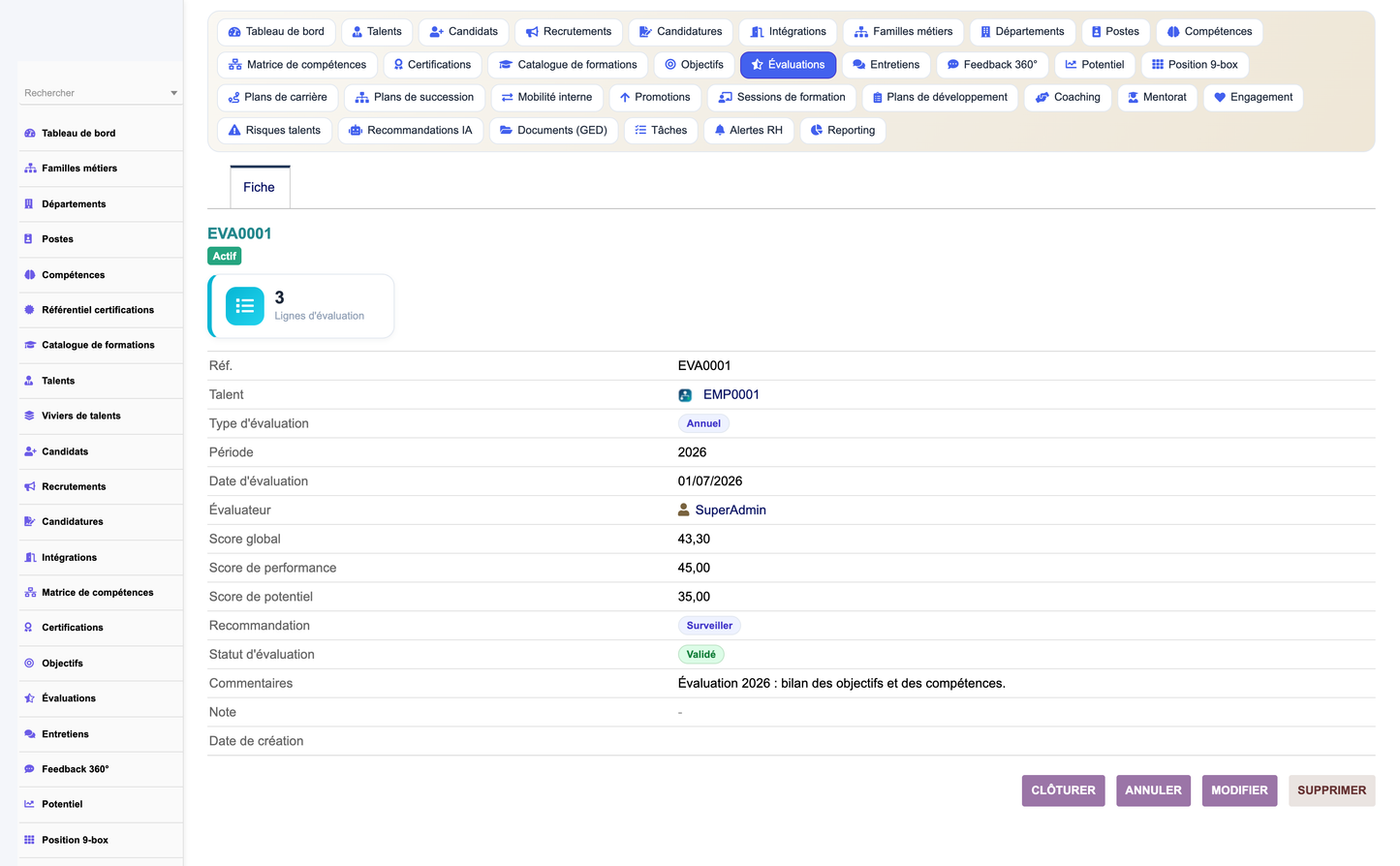This screenshot has width=1400, height=866.
Task: Open the Entretiens menu in the top bar
Action: [x=886, y=65]
